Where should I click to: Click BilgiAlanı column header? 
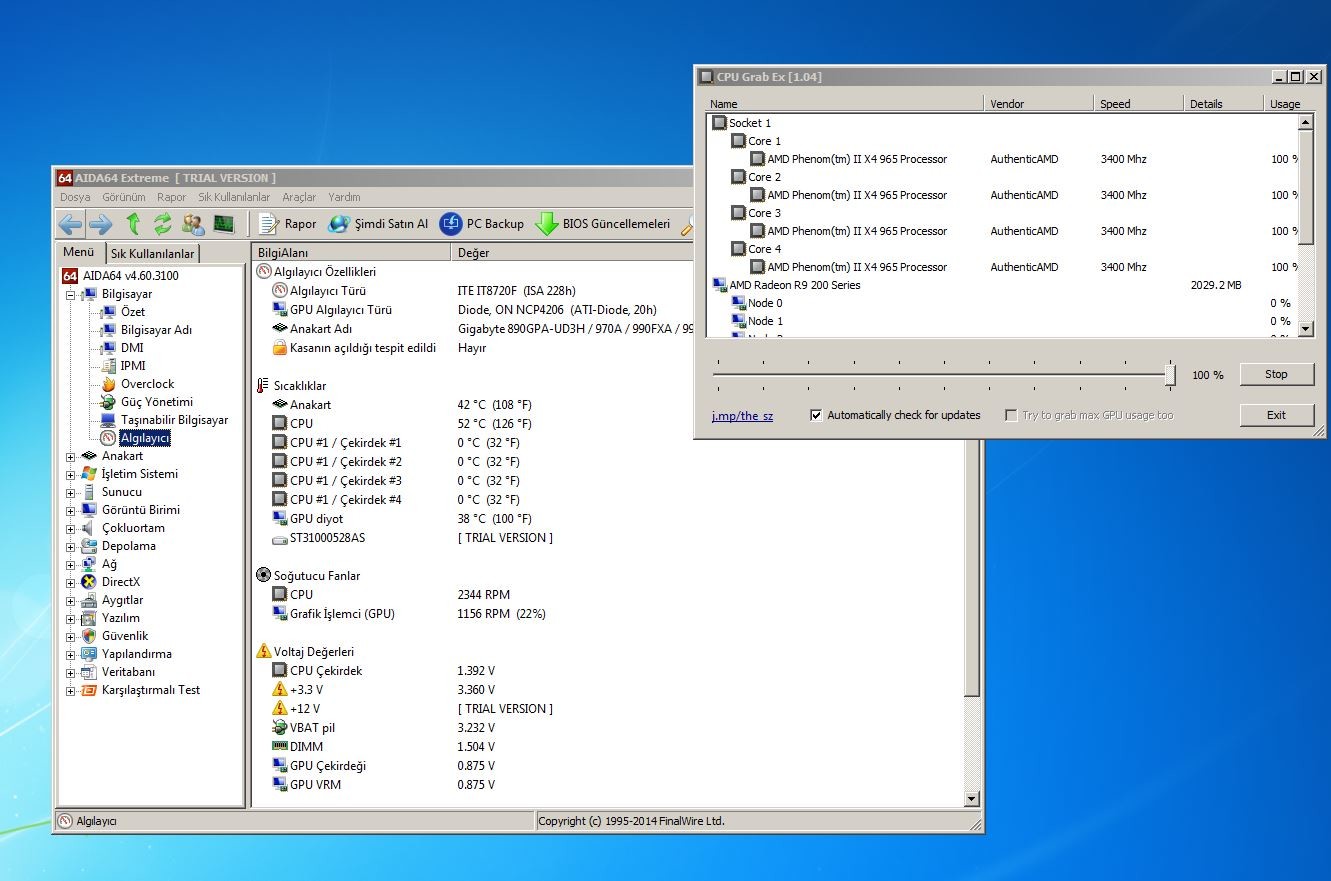350,253
